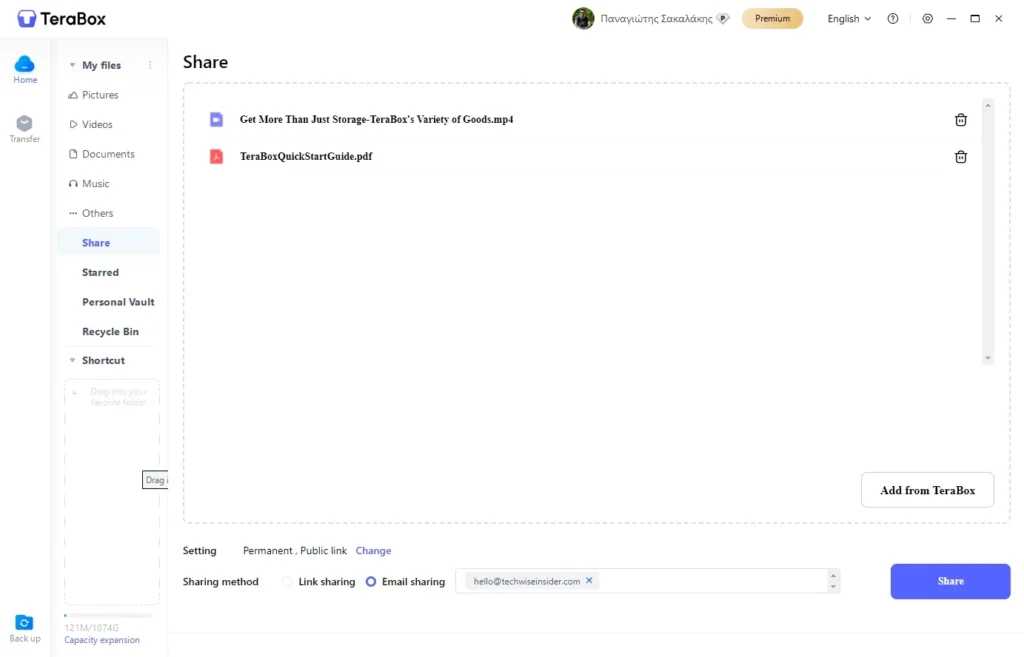Click the blue Share button
Image resolution: width=1024 pixels, height=657 pixels.
pos(950,582)
